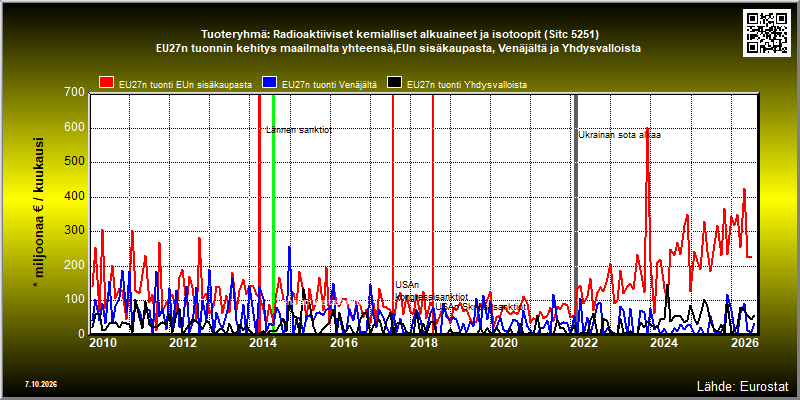Click the y-axis value 400
Image resolution: width=800 pixels, height=400 pixels.
[74, 196]
